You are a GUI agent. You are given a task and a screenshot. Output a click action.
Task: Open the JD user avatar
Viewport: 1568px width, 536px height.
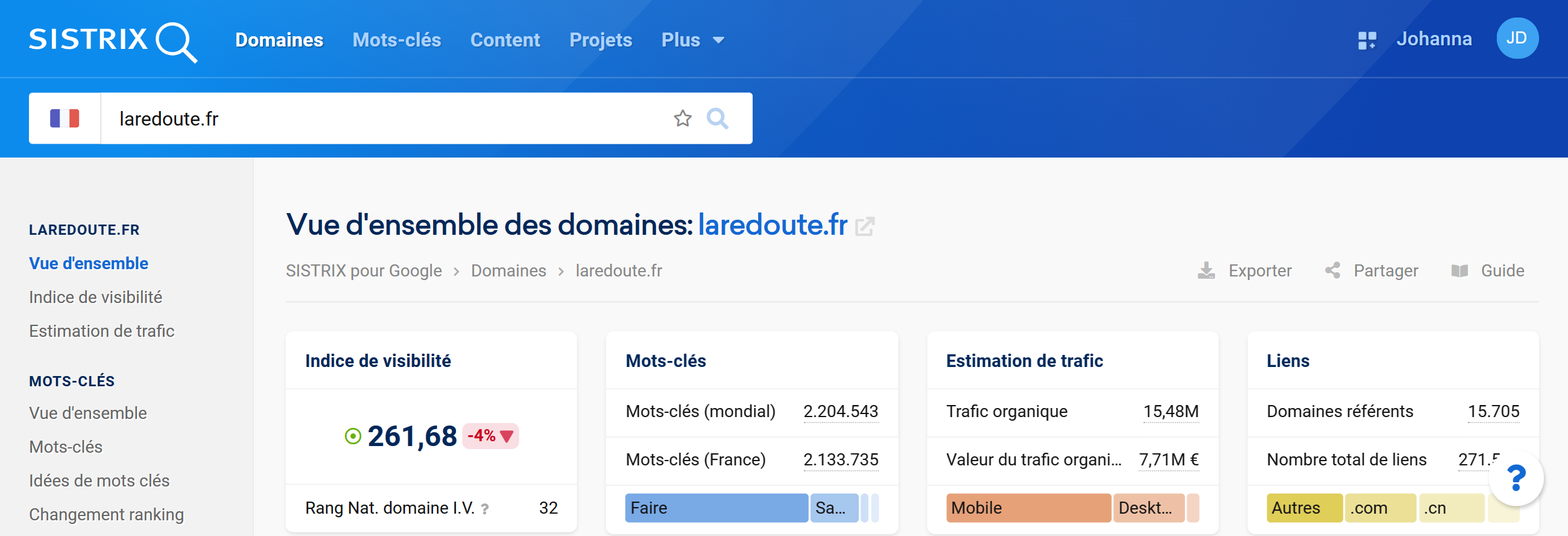1517,39
